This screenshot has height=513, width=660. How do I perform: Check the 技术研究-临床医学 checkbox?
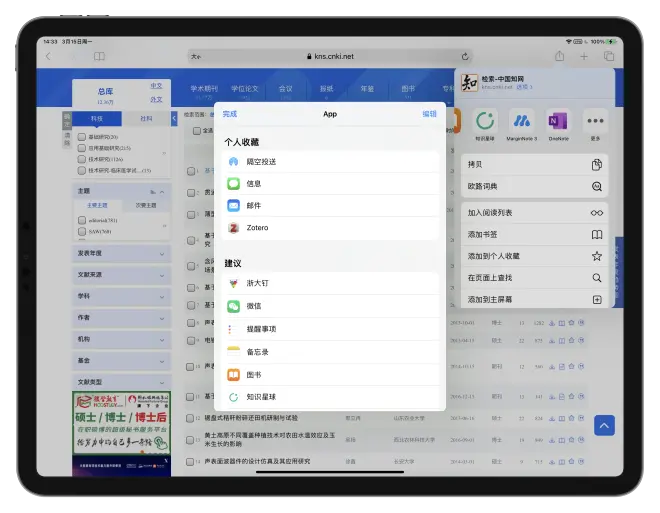(x=82, y=170)
